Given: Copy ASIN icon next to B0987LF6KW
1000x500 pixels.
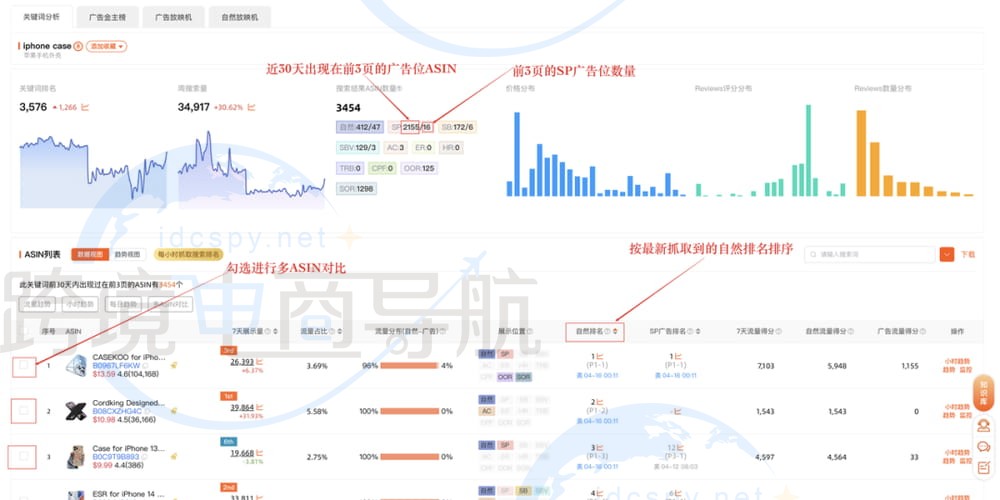Looking at the screenshot, I should click(145, 365).
